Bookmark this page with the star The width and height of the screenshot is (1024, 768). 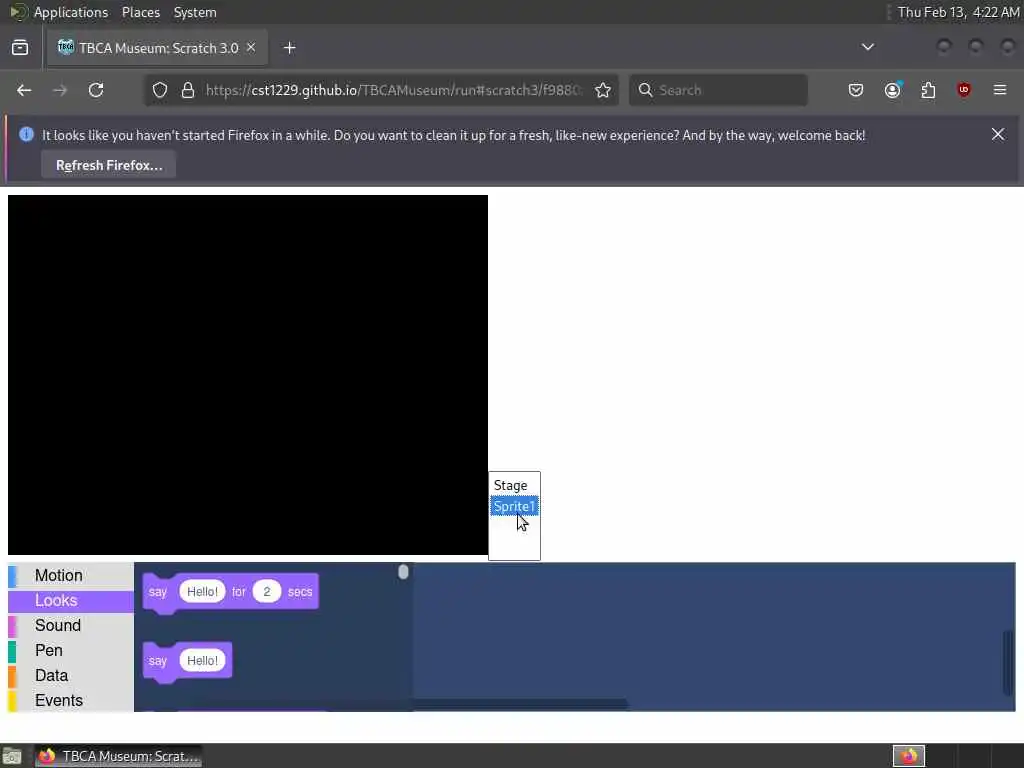[603, 90]
